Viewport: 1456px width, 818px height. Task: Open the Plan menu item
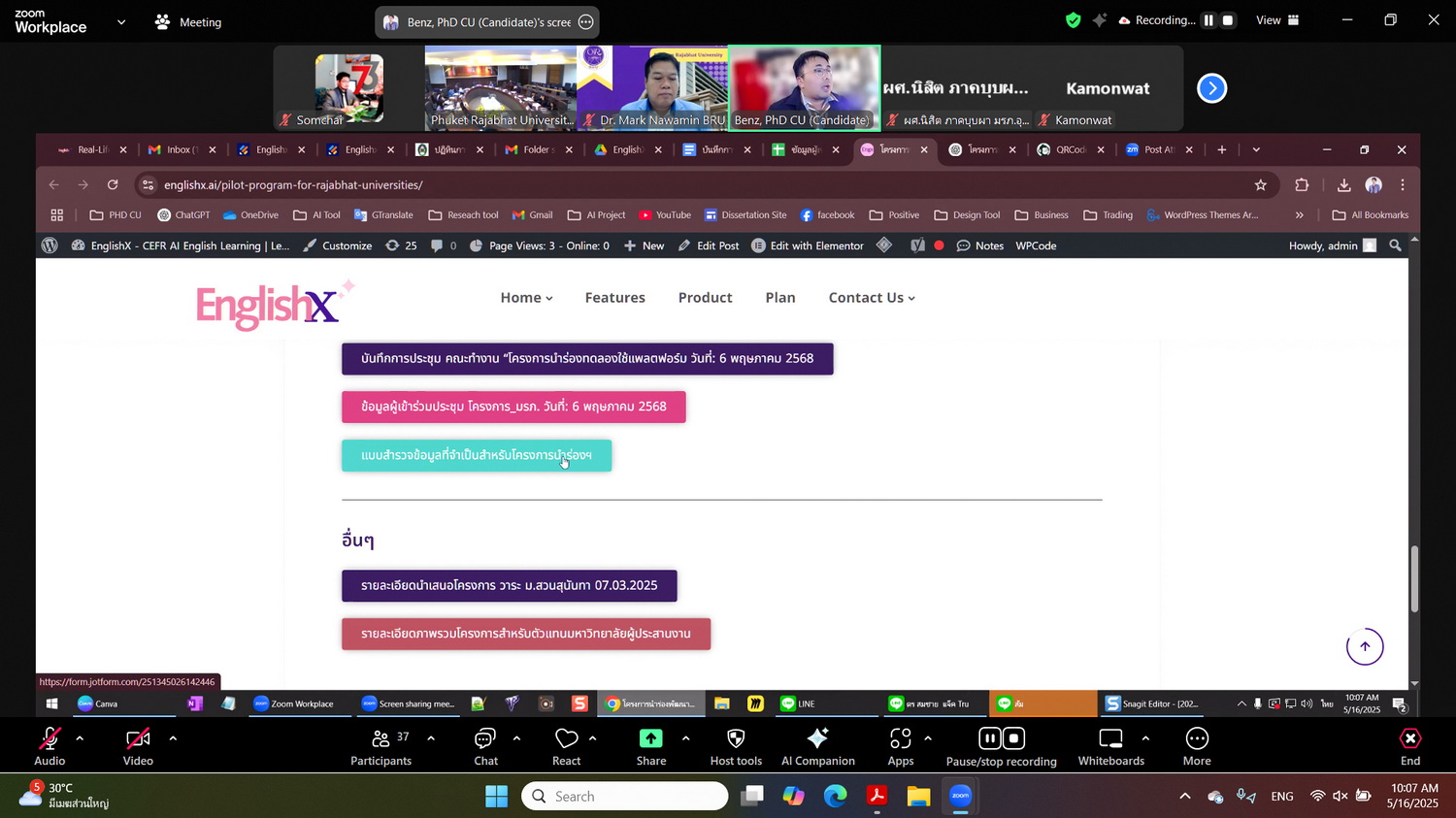pos(779,297)
